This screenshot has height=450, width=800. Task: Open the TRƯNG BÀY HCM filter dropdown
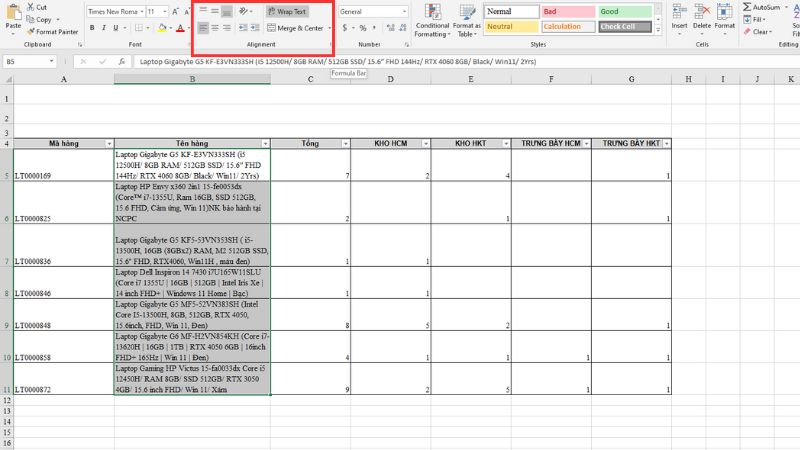(x=586, y=144)
